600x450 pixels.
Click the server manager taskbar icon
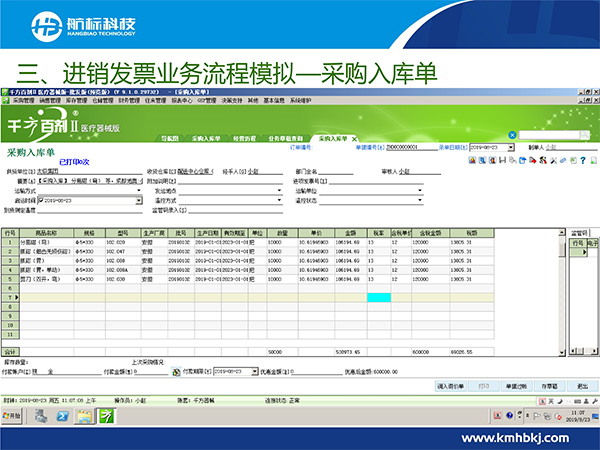[41, 416]
